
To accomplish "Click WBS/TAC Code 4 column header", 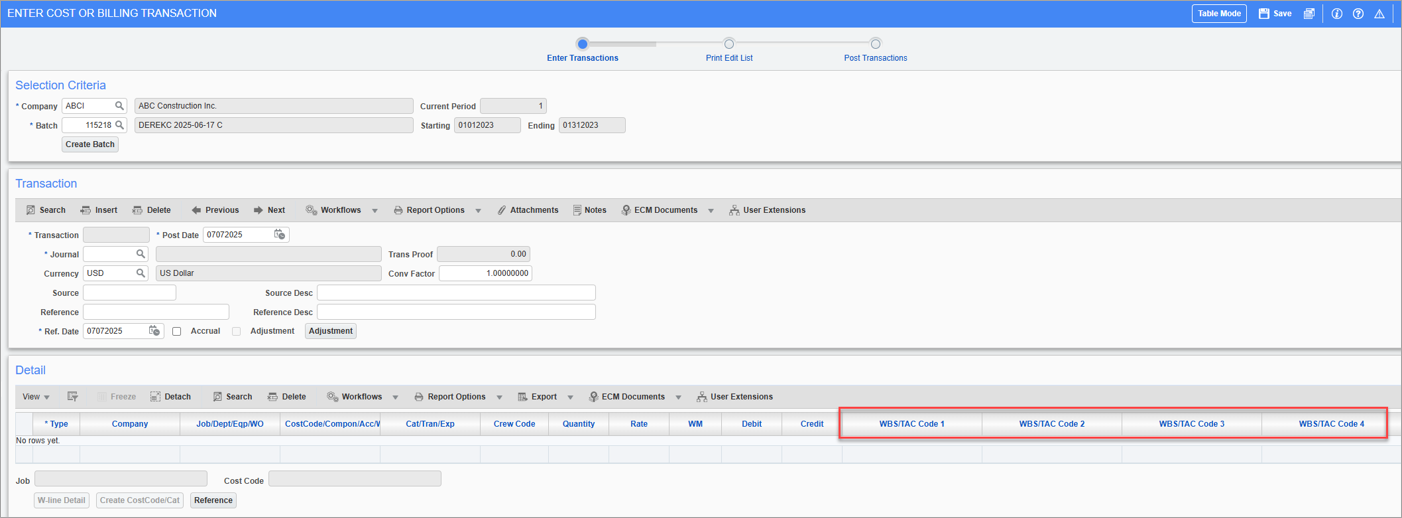I will pyautogui.click(x=1331, y=424).
